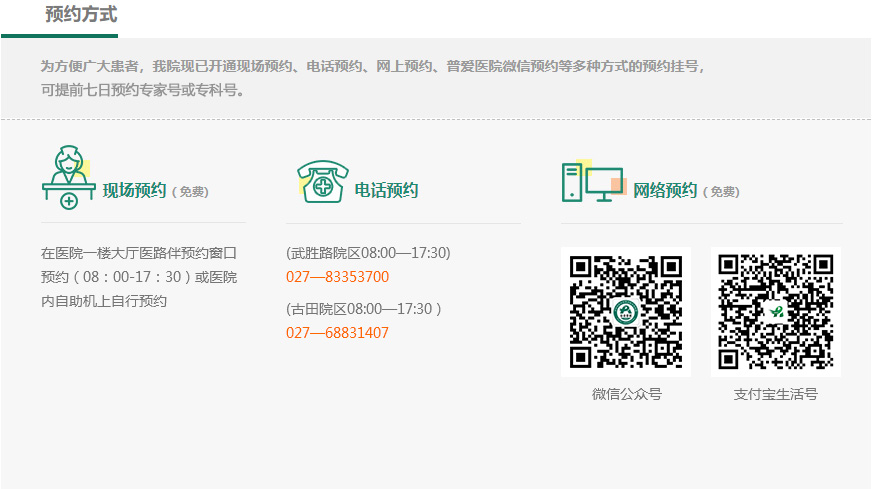This screenshot has width=872, height=489.
Task: Click the 古田院区08:00—17:30 text
Action: click(364, 309)
